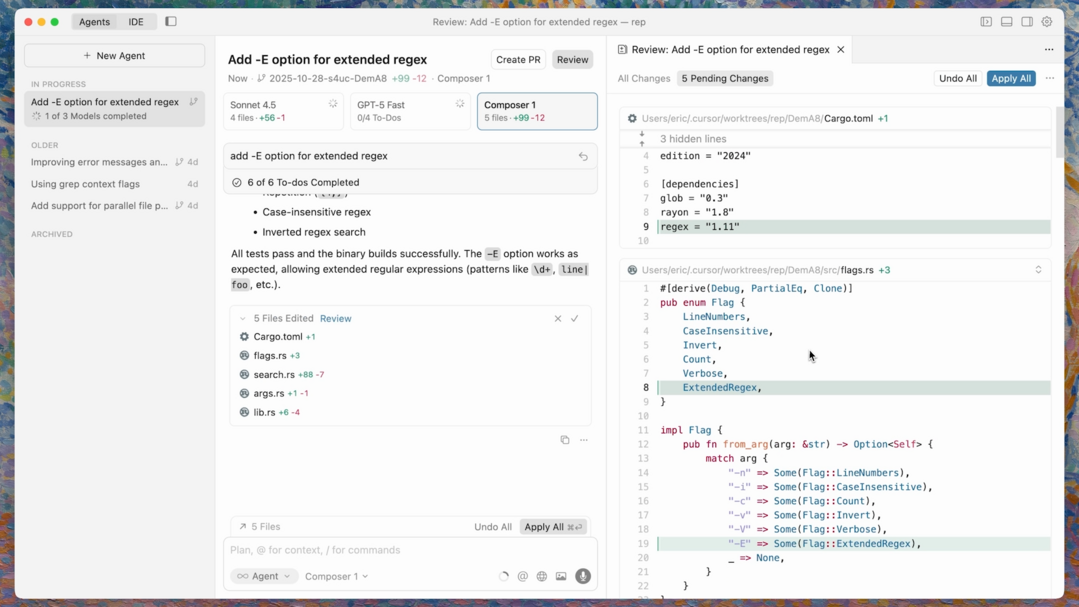The width and height of the screenshot is (1079, 607).
Task: Toggle the right sidebar panel layout button
Action: (1027, 21)
